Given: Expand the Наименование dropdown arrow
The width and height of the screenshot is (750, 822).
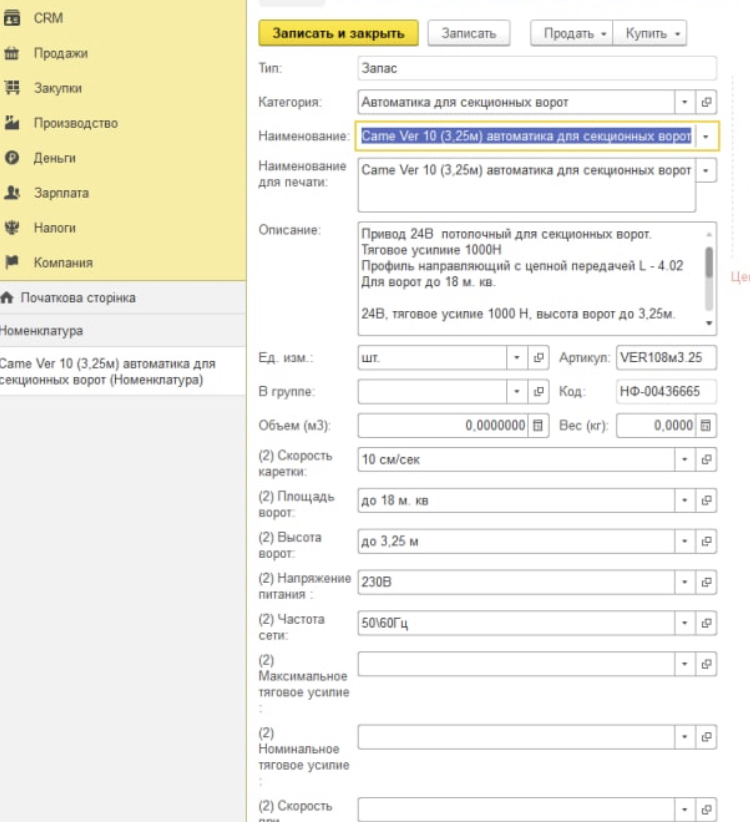Looking at the screenshot, I should (x=706, y=136).
